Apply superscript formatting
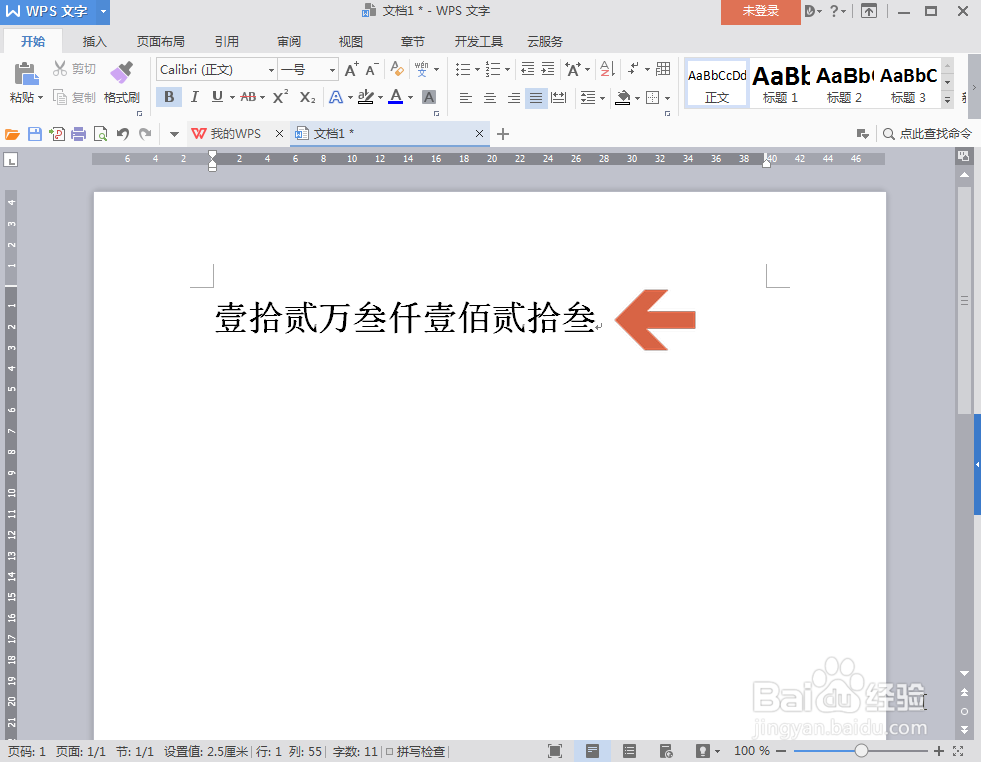981x762 pixels. coord(278,97)
